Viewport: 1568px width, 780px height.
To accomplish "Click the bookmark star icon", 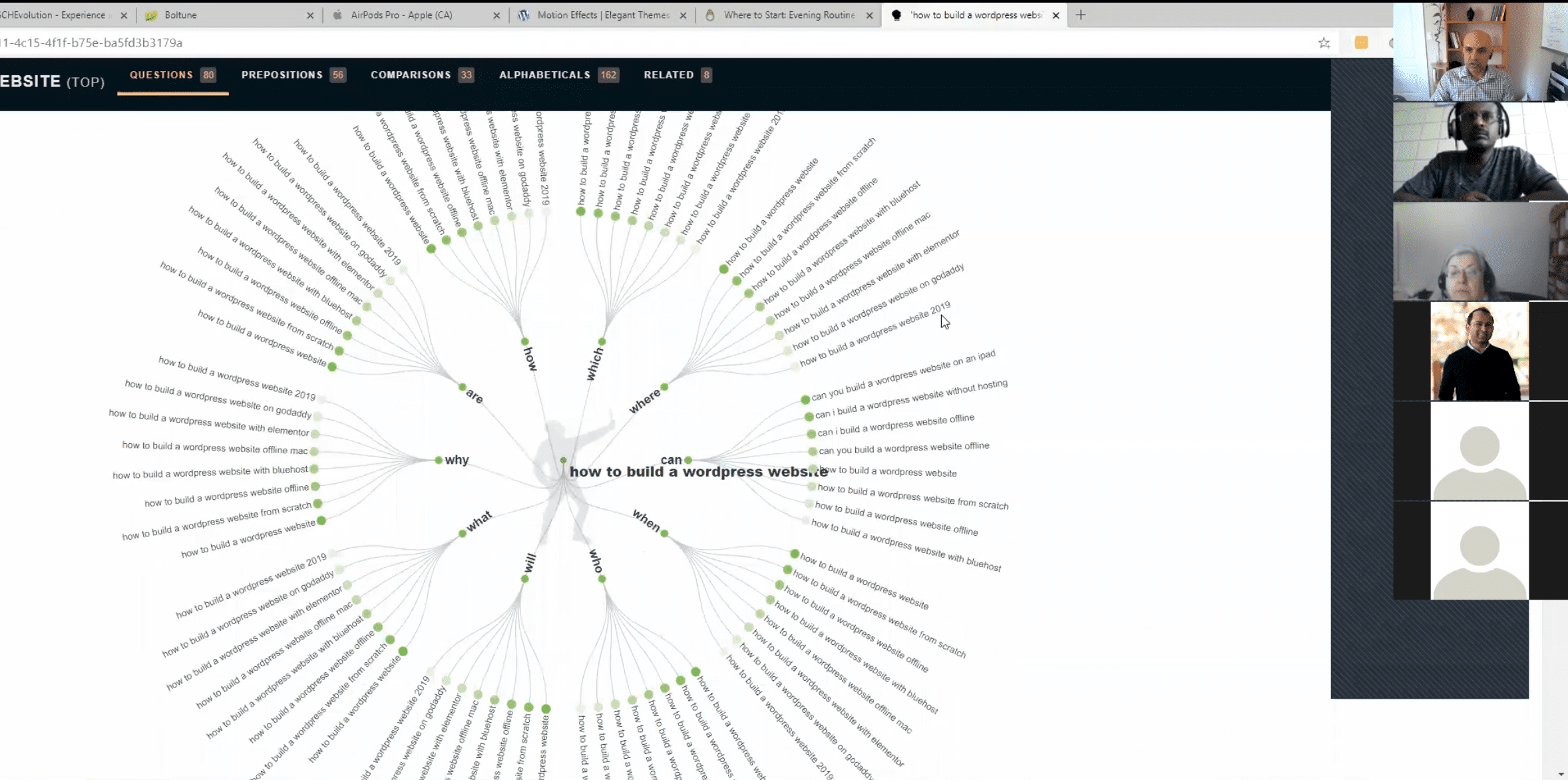I will (x=1324, y=43).
